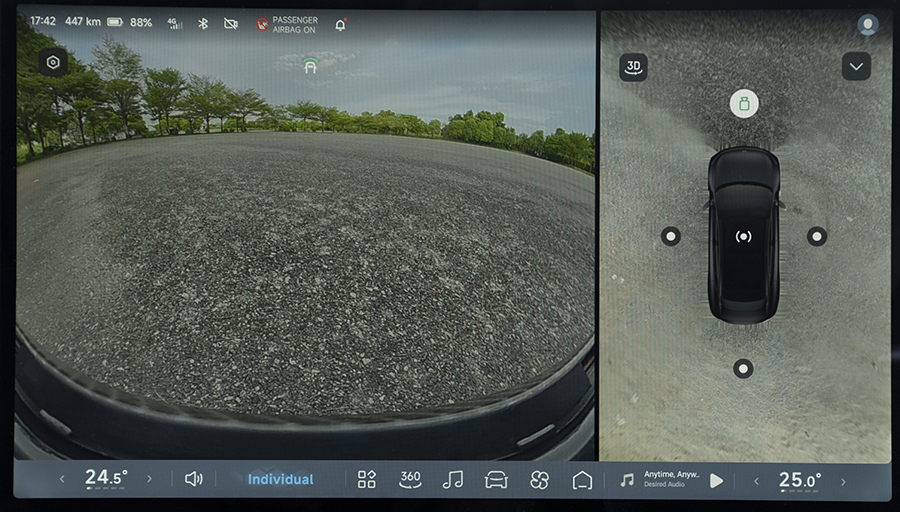
Task: Decrease the driver temperature from 24.5°
Action: pyautogui.click(x=62, y=480)
